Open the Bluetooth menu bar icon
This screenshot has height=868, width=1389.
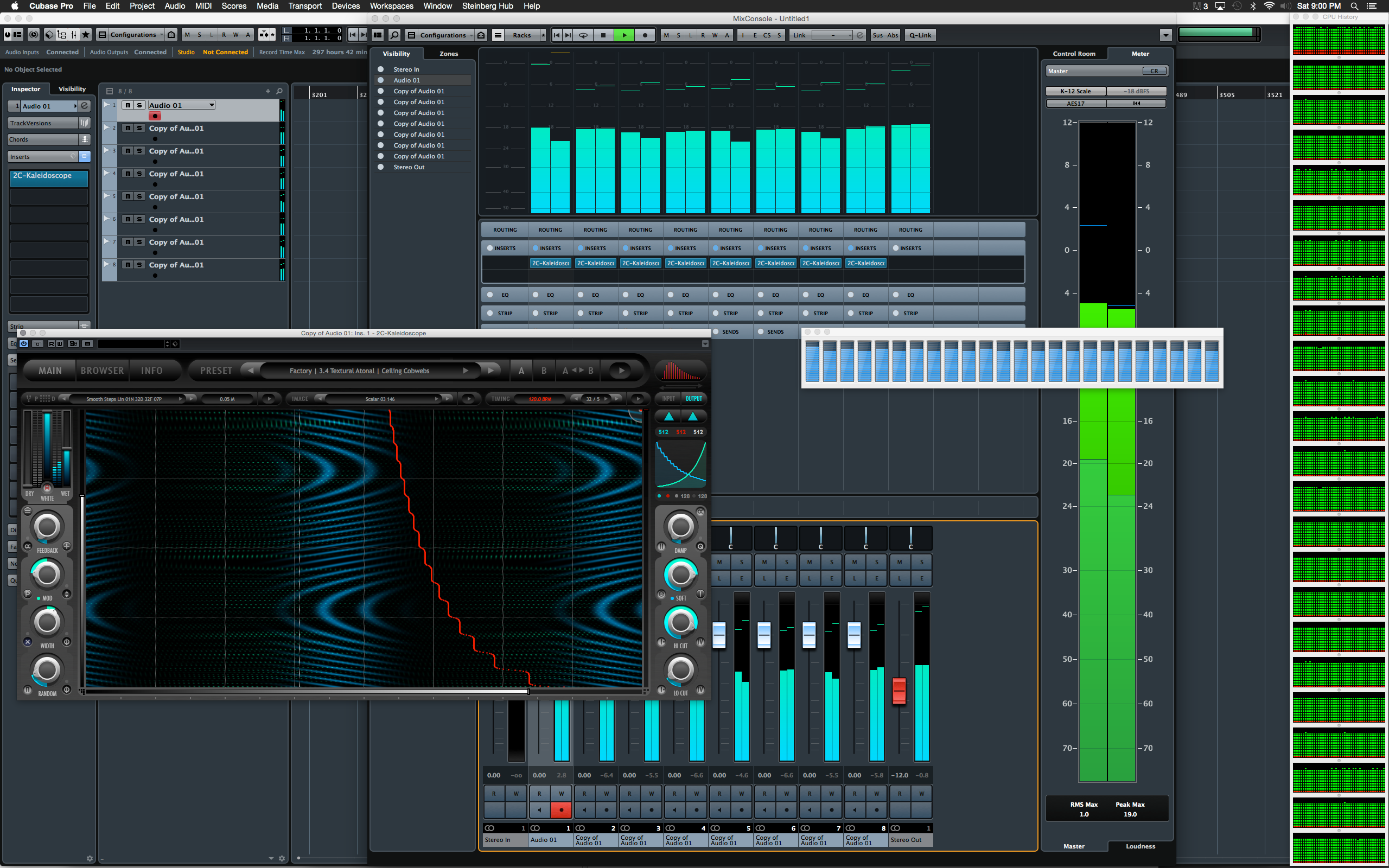click(x=1252, y=6)
